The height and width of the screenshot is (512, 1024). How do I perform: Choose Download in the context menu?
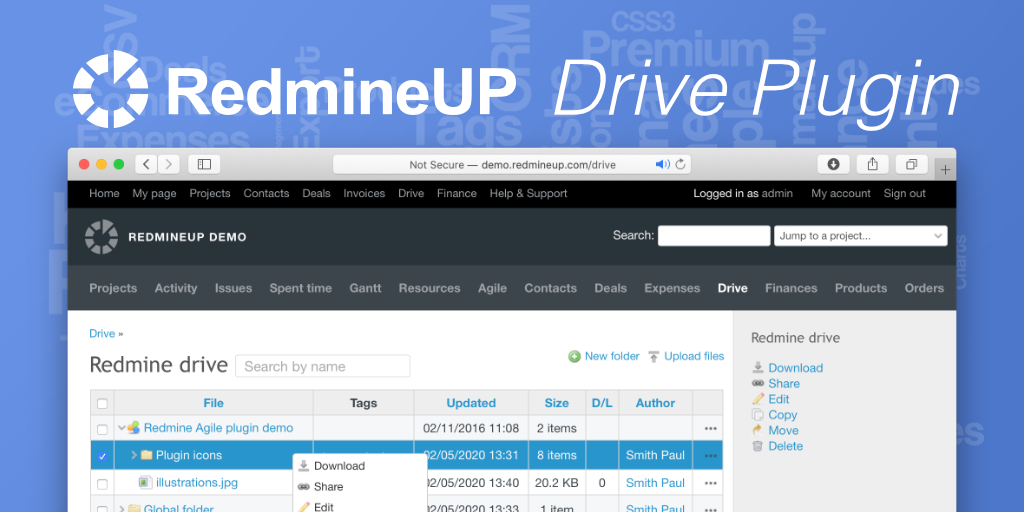point(339,466)
